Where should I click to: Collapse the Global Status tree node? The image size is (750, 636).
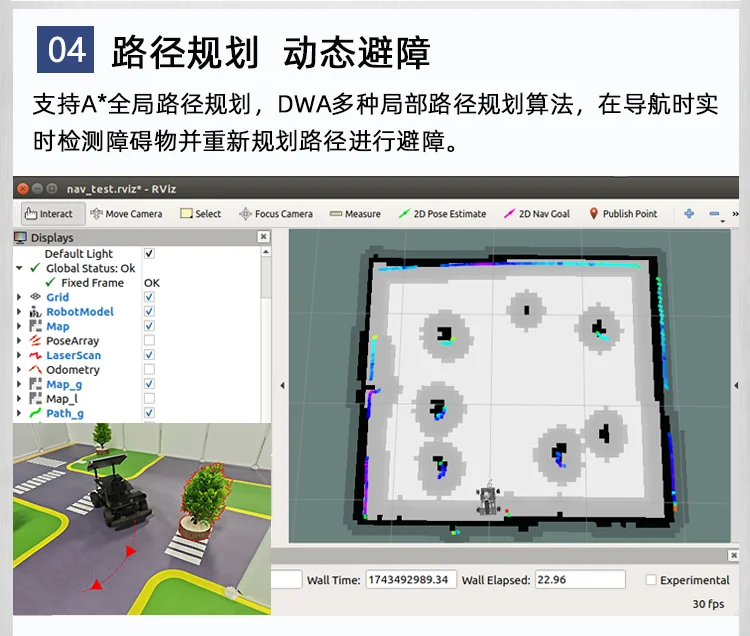click(19, 268)
